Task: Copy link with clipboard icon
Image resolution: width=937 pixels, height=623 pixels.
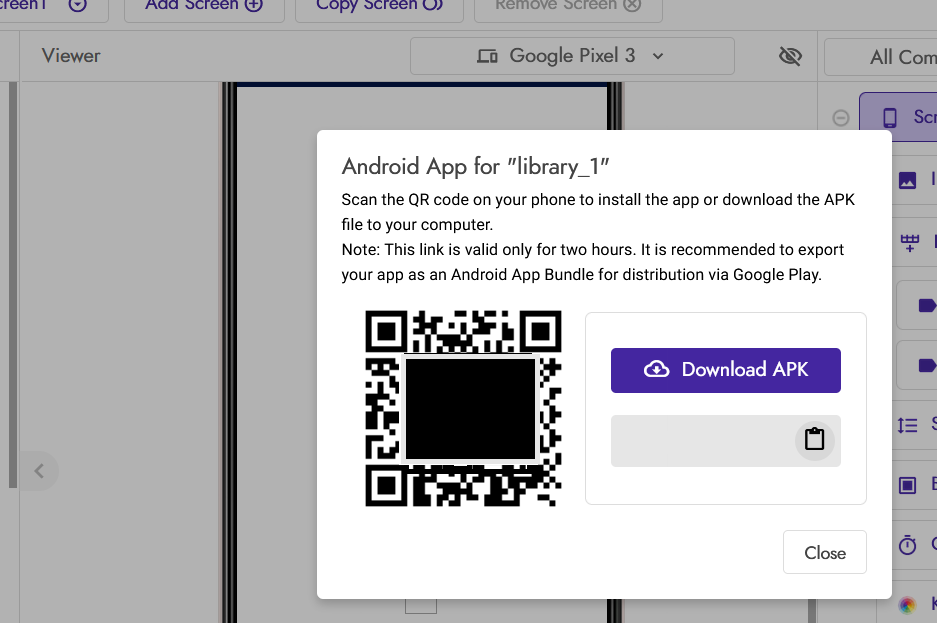Action: point(814,440)
